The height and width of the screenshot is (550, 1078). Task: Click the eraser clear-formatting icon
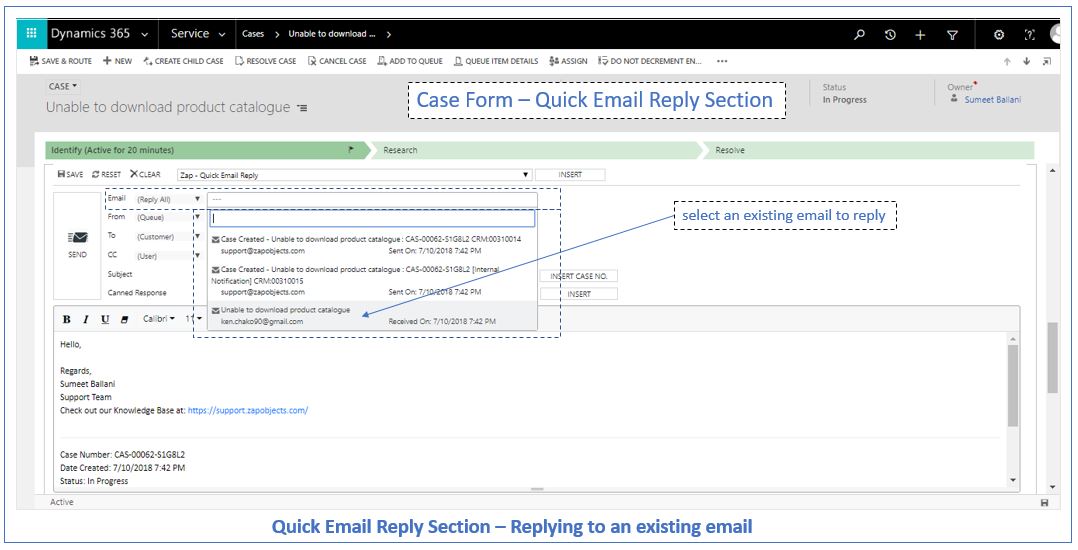[x=124, y=320]
